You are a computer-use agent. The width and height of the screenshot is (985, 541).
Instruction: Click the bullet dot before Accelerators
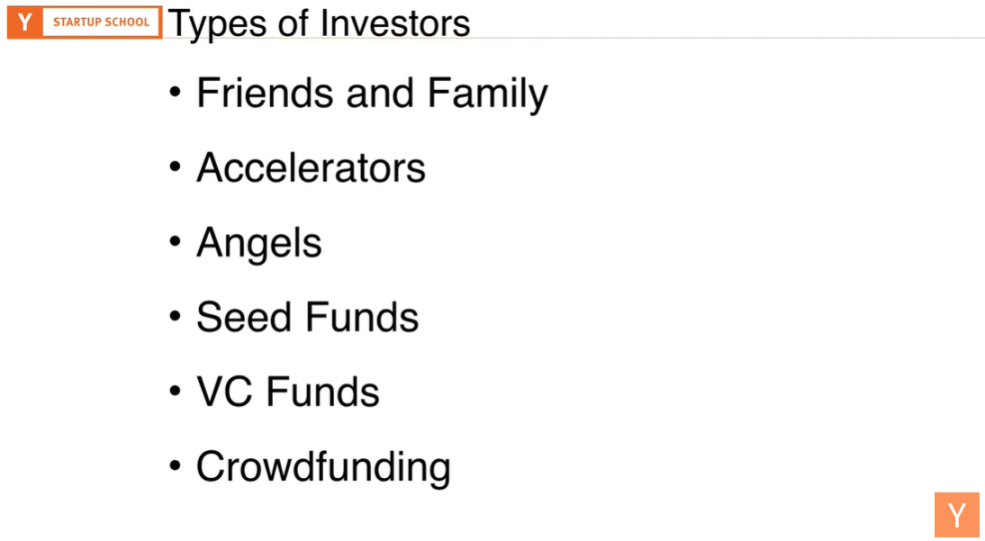[x=175, y=167]
